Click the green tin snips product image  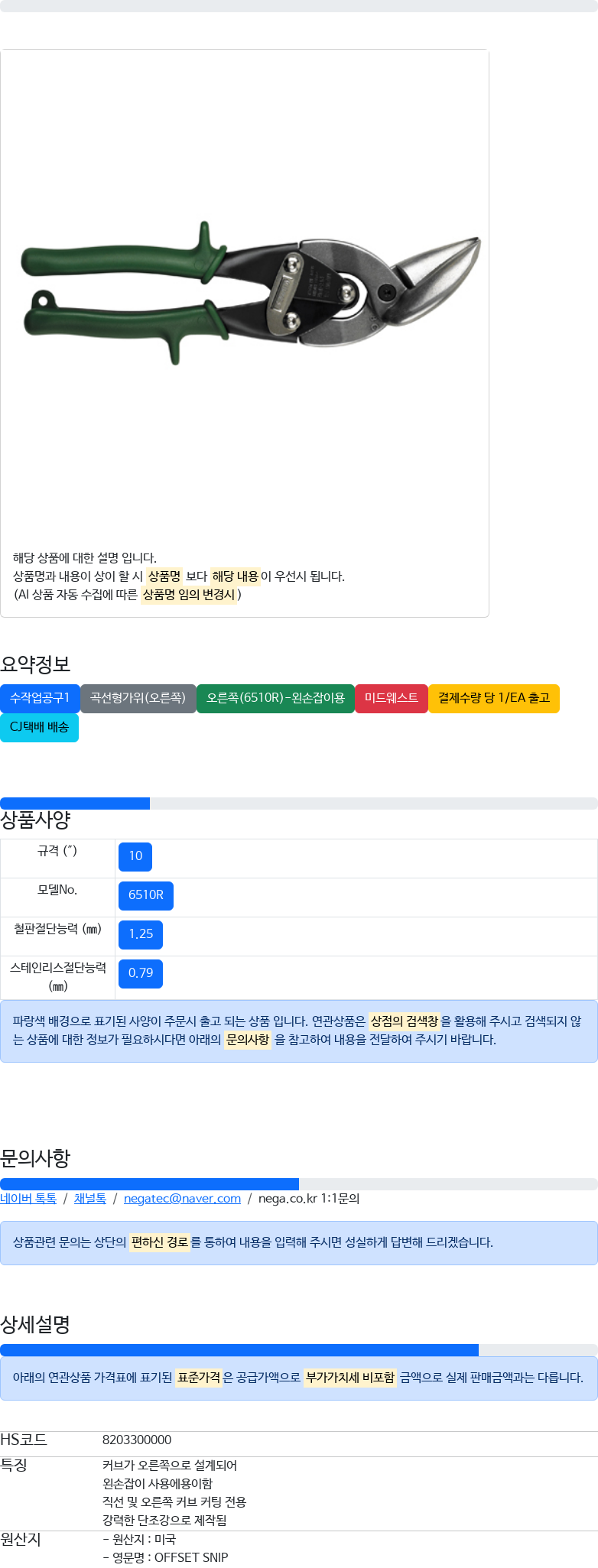(x=251, y=293)
